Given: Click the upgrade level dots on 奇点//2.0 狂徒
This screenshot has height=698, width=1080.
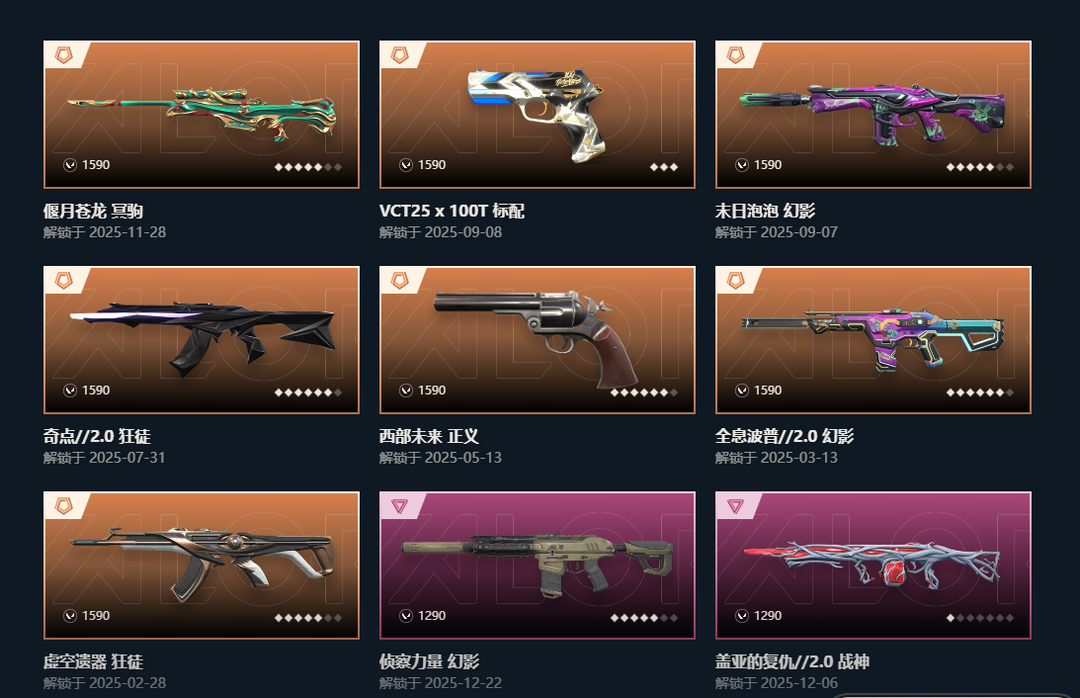Looking at the screenshot, I should pos(308,392).
